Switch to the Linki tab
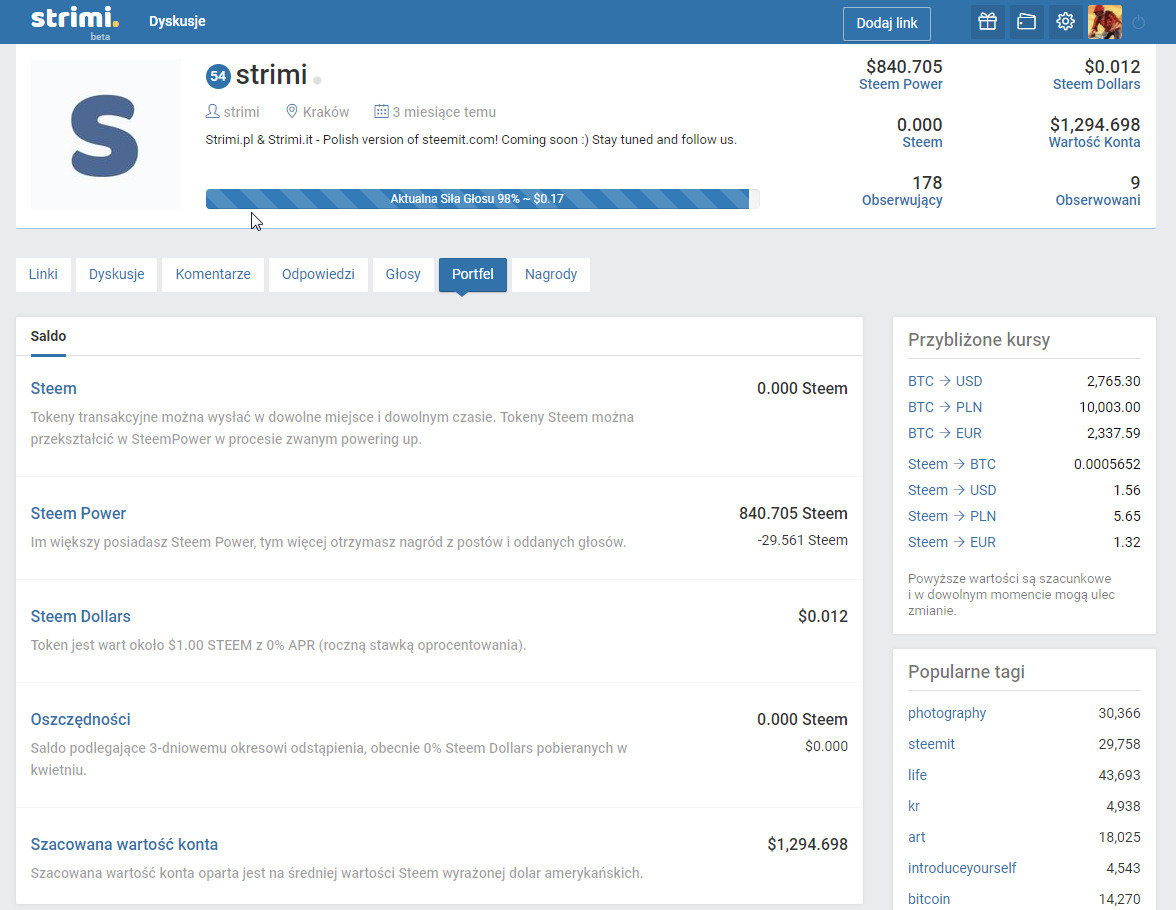Screen dimensions: 1176x910 43,274
